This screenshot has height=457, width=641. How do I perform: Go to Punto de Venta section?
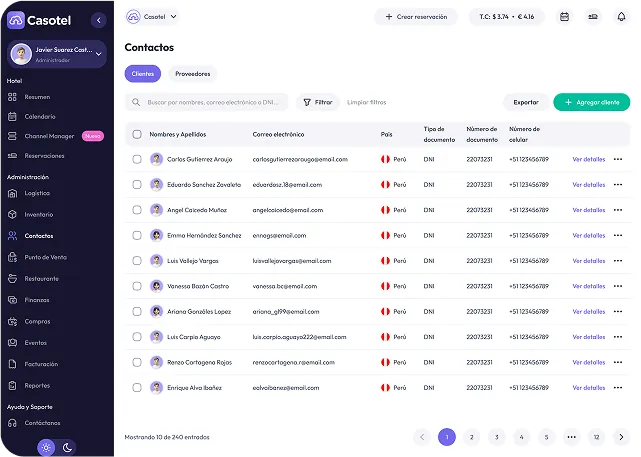click(45, 257)
